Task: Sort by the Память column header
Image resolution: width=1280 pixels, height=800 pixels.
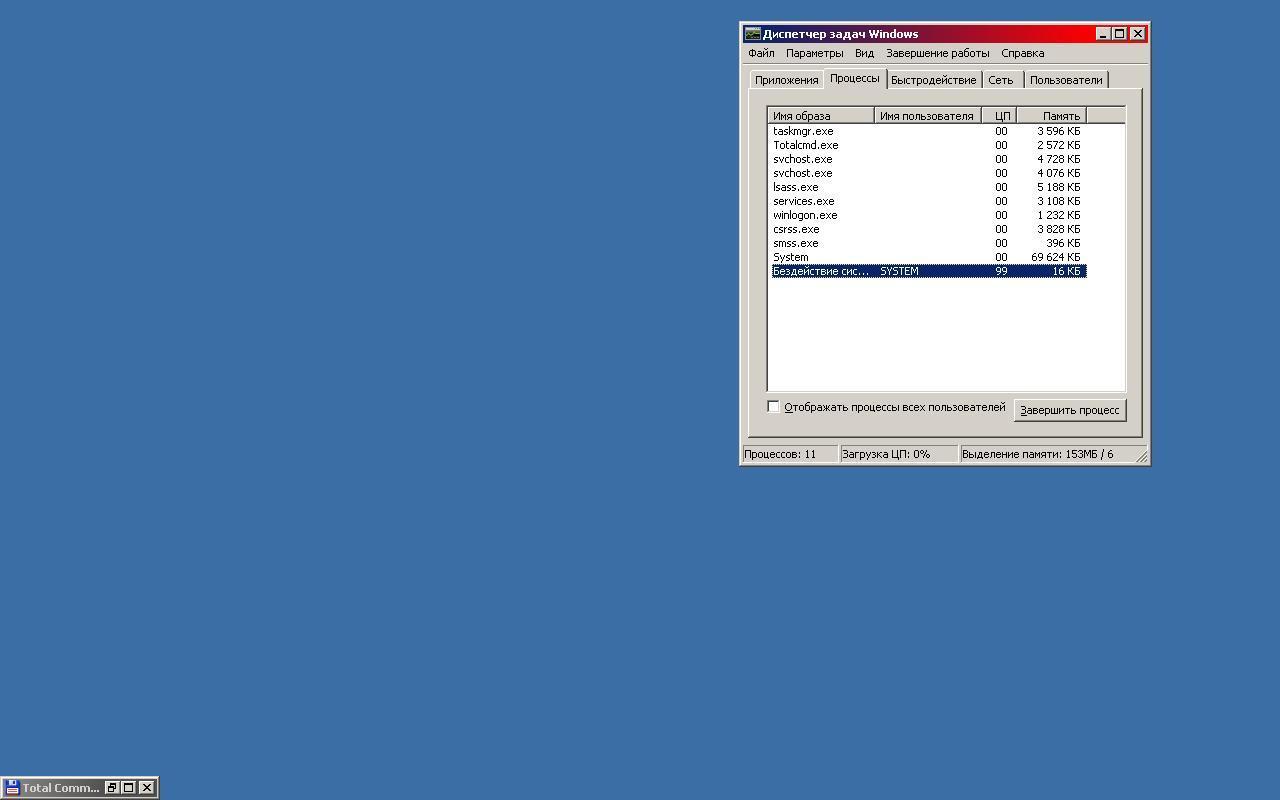Action: [1051, 116]
